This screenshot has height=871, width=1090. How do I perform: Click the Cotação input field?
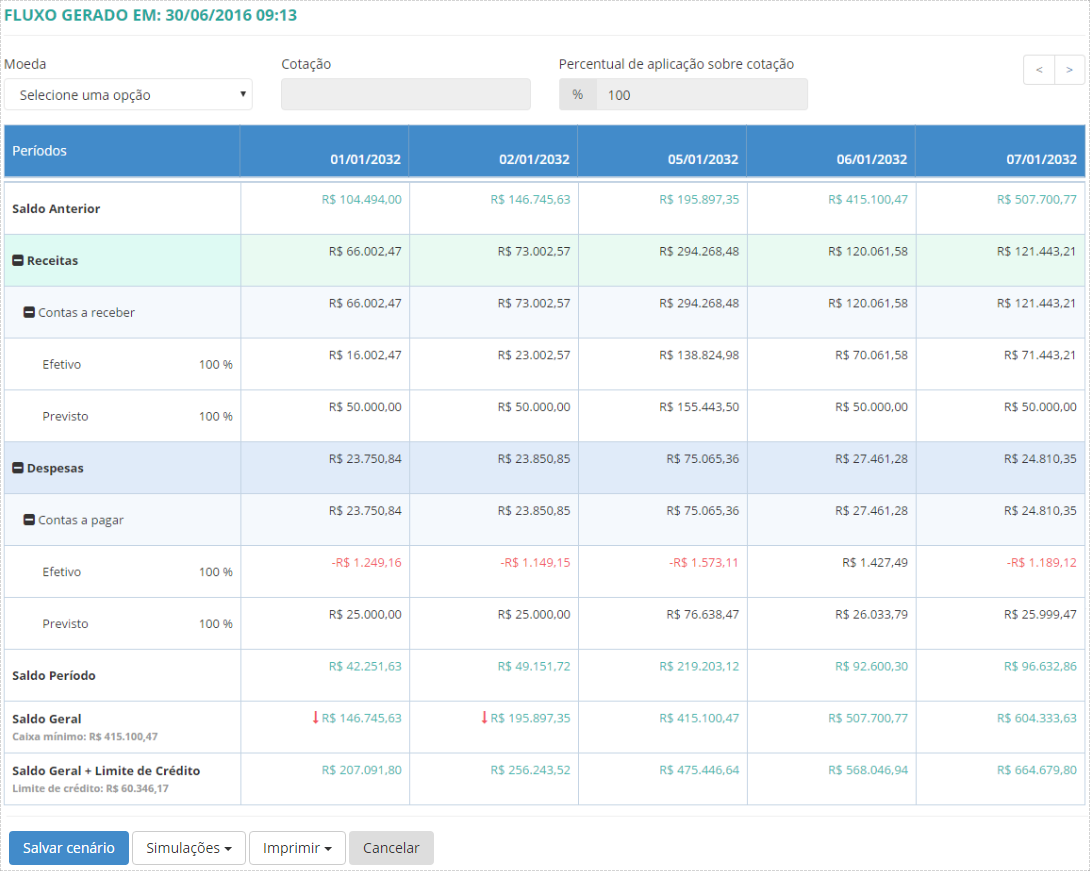(406, 95)
